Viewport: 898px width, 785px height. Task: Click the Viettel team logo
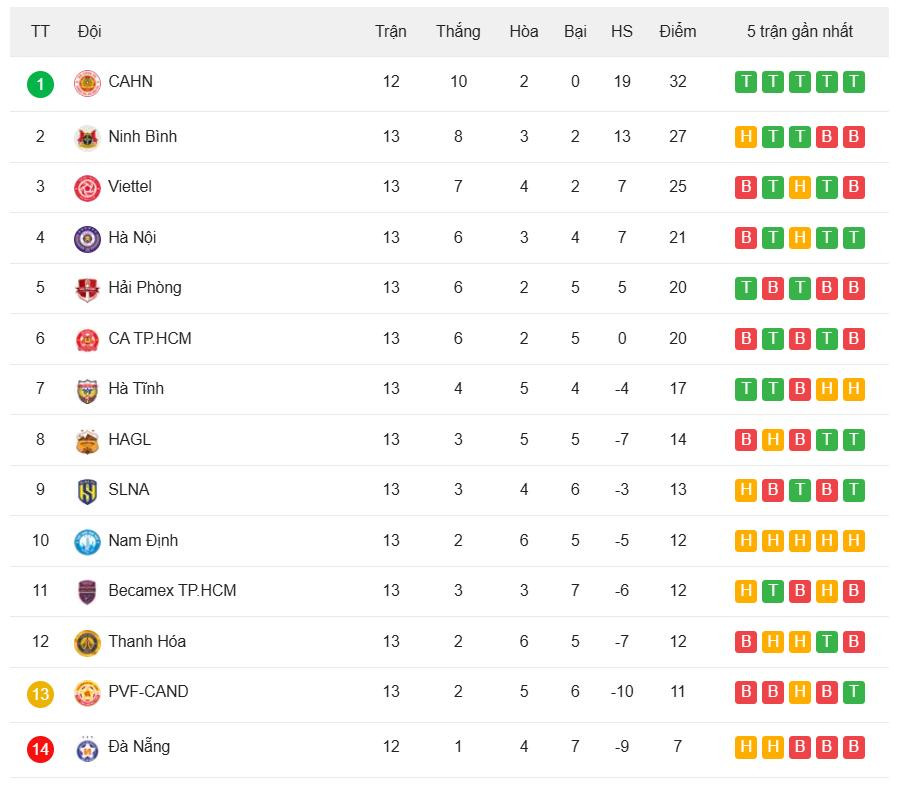87,187
